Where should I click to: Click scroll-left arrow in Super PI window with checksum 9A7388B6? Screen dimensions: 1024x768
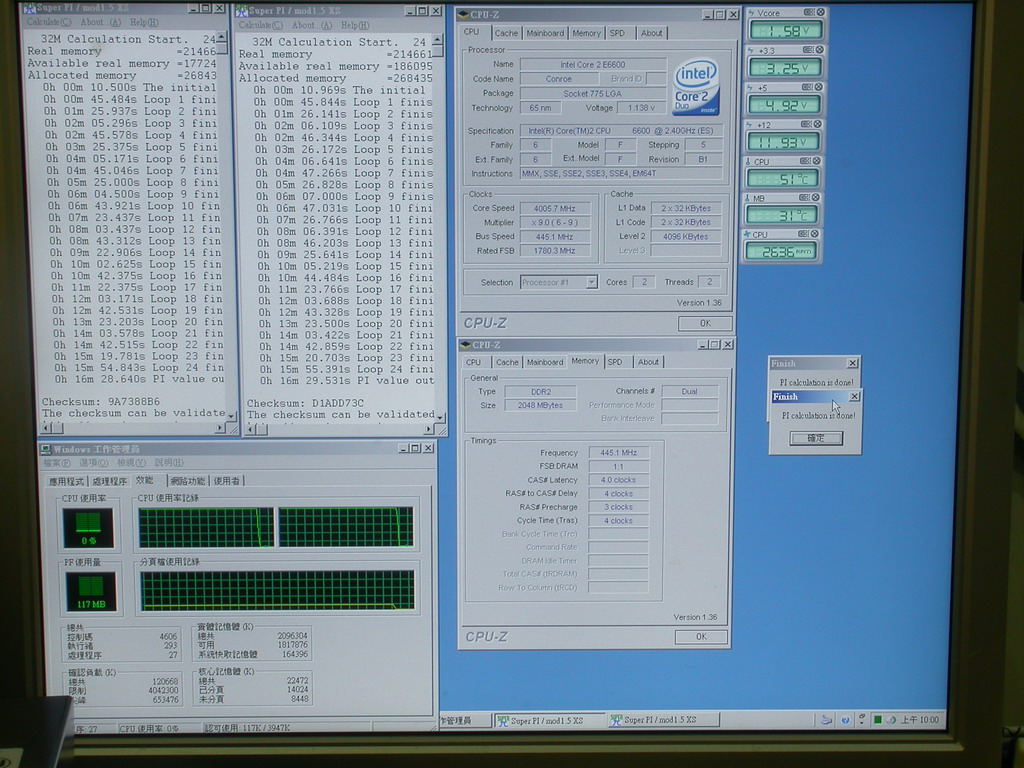coord(45,428)
